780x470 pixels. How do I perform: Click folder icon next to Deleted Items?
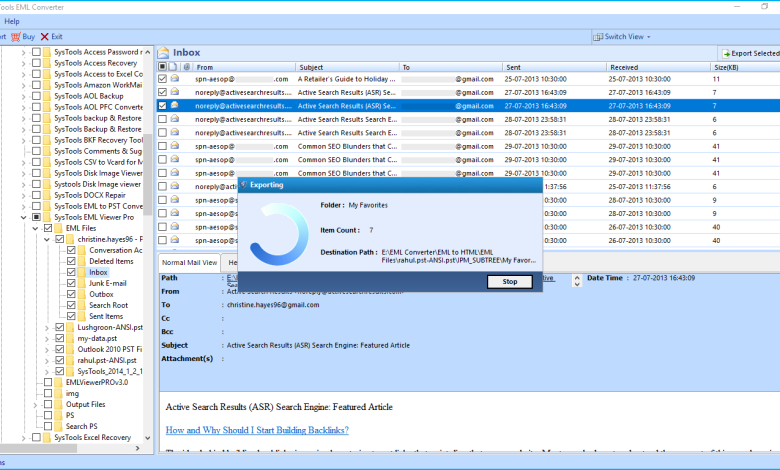(x=82, y=261)
